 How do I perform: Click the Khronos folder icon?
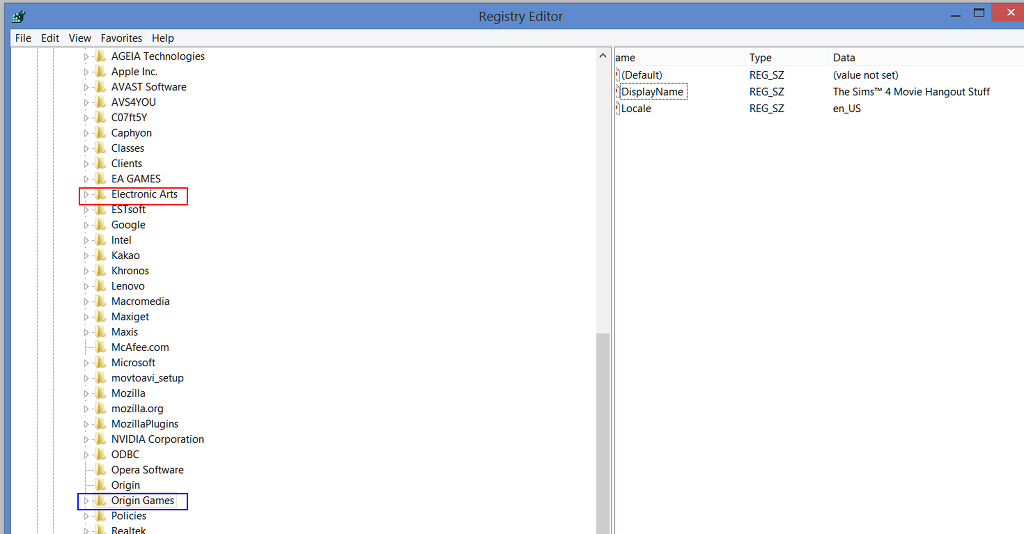point(100,271)
